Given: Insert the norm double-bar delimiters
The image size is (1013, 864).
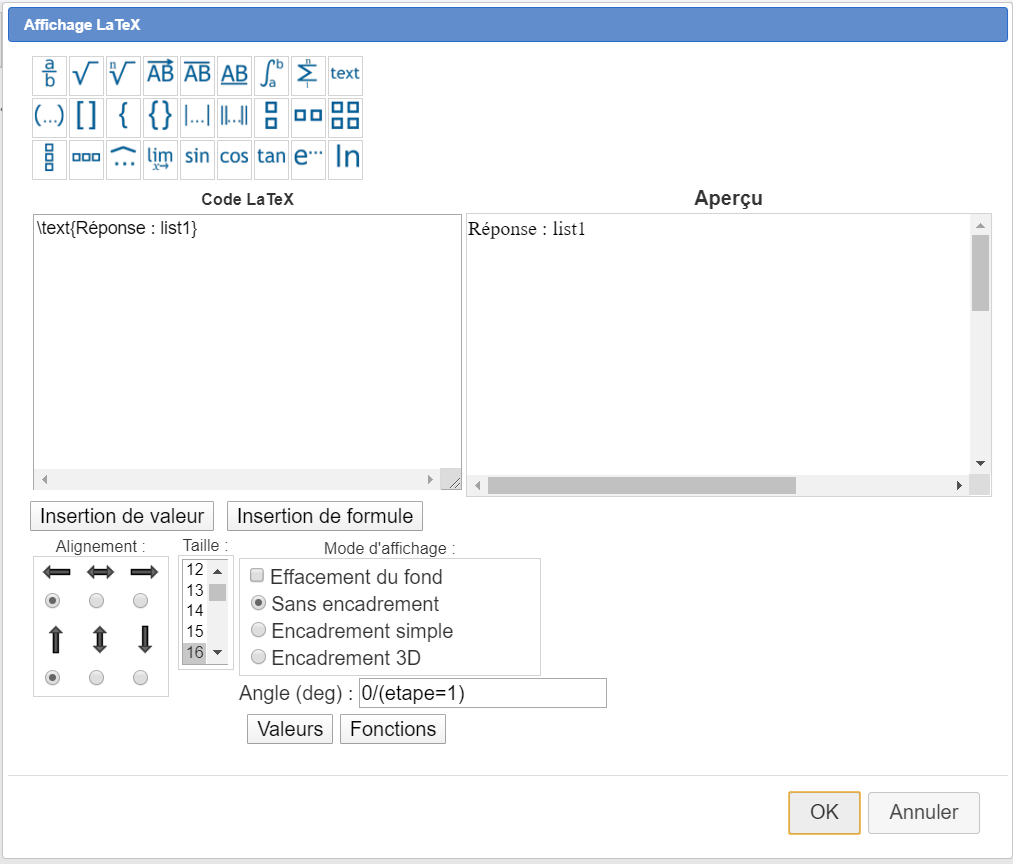Looking at the screenshot, I should (x=234, y=116).
